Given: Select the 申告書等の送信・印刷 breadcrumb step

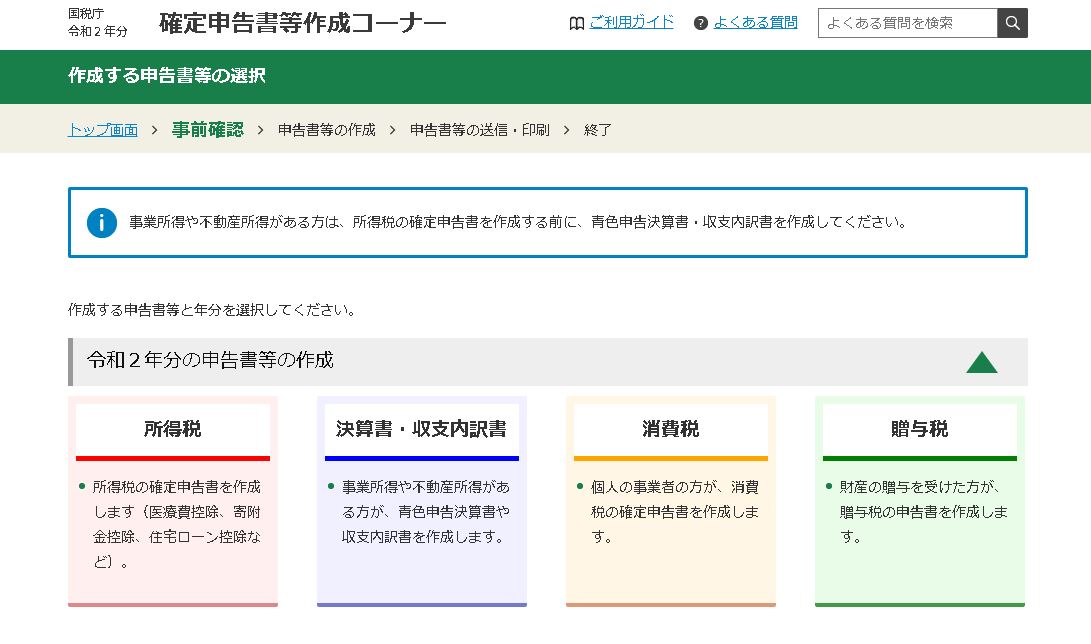Looking at the screenshot, I should 479,130.
